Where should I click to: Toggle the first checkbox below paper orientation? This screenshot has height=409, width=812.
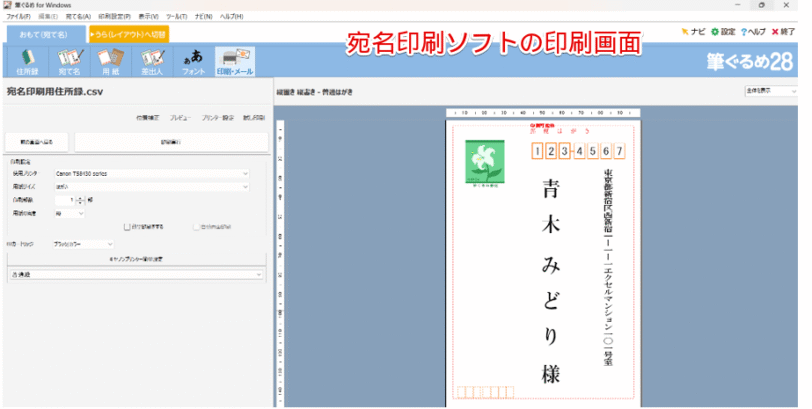[126, 226]
